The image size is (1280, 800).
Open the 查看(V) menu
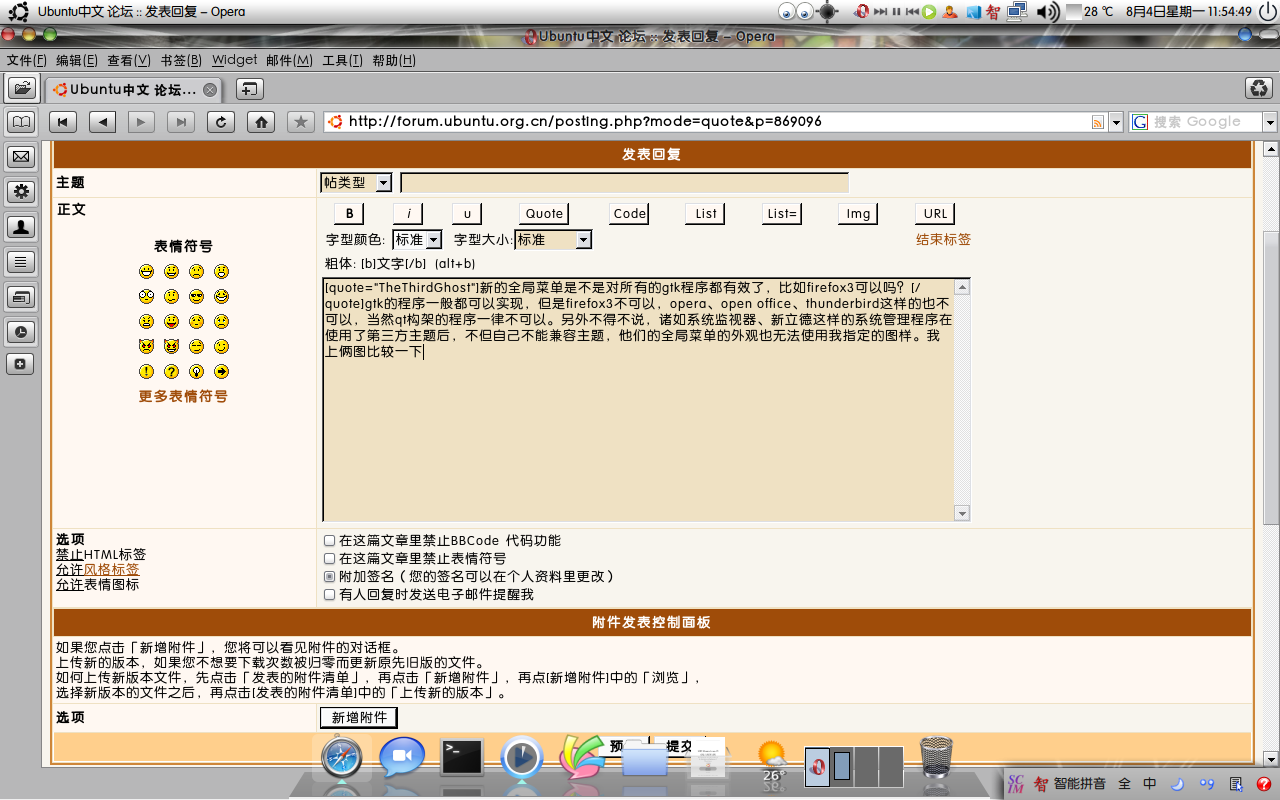coord(129,61)
